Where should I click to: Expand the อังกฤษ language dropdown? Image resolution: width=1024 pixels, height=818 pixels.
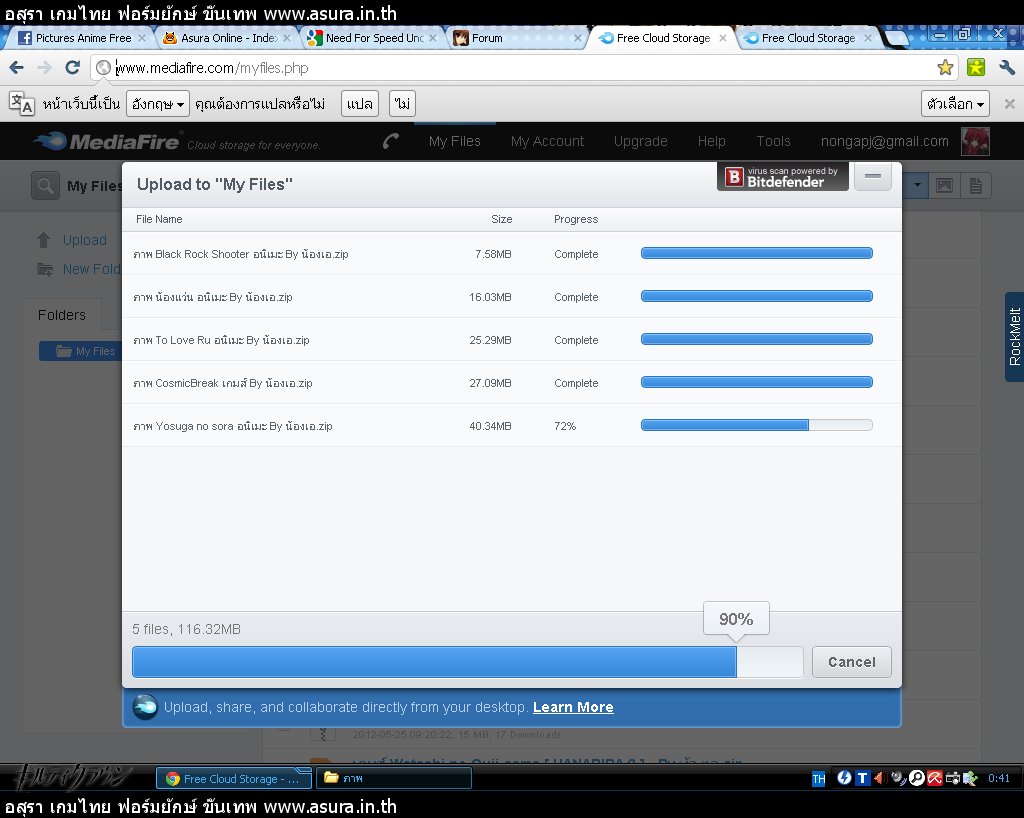point(158,104)
